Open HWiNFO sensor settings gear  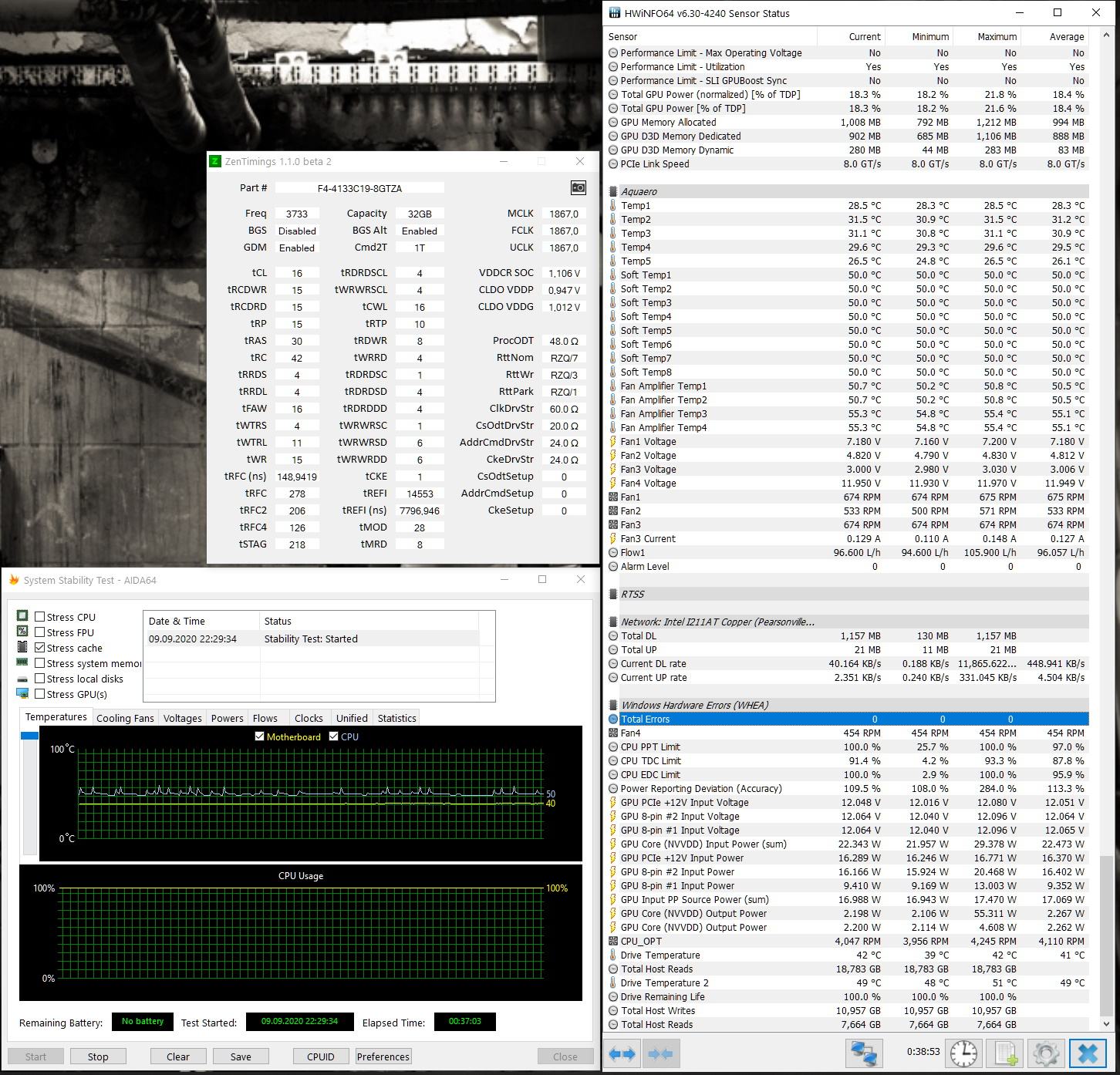1045,1053
